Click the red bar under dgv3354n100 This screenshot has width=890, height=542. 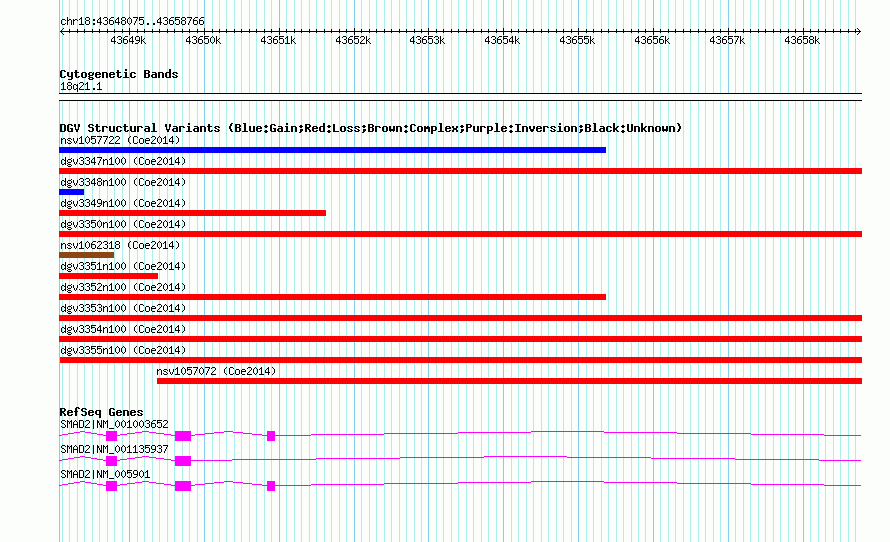point(460,339)
